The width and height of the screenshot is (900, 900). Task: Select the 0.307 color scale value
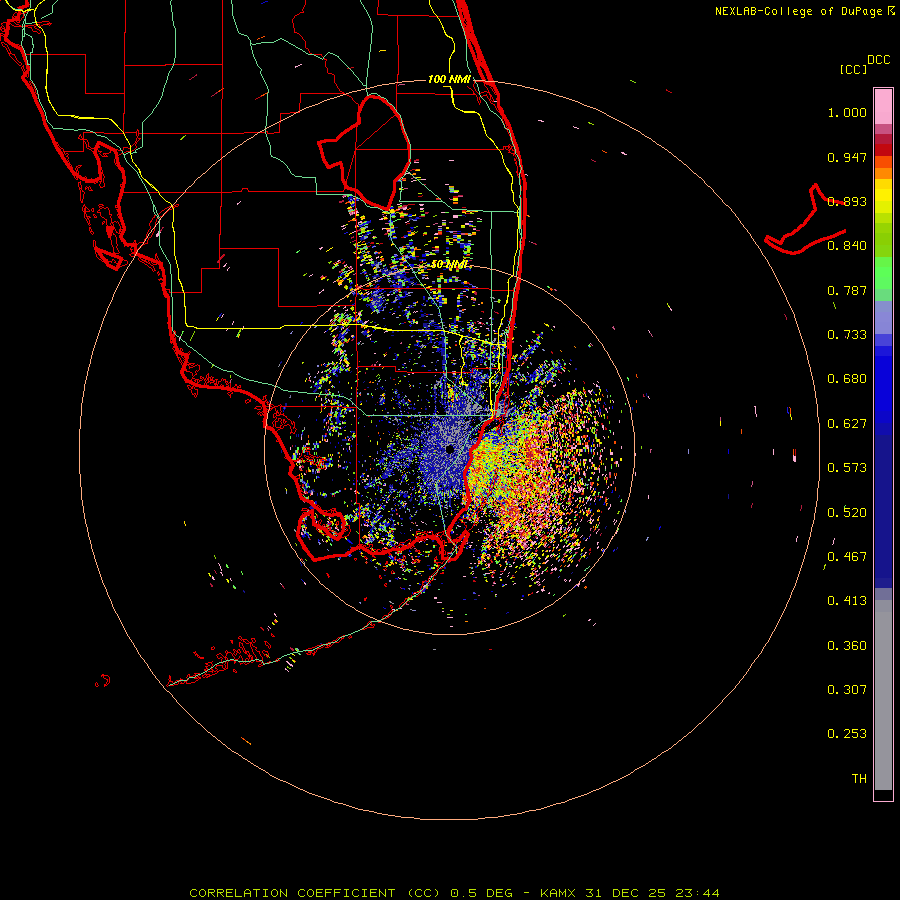847,690
